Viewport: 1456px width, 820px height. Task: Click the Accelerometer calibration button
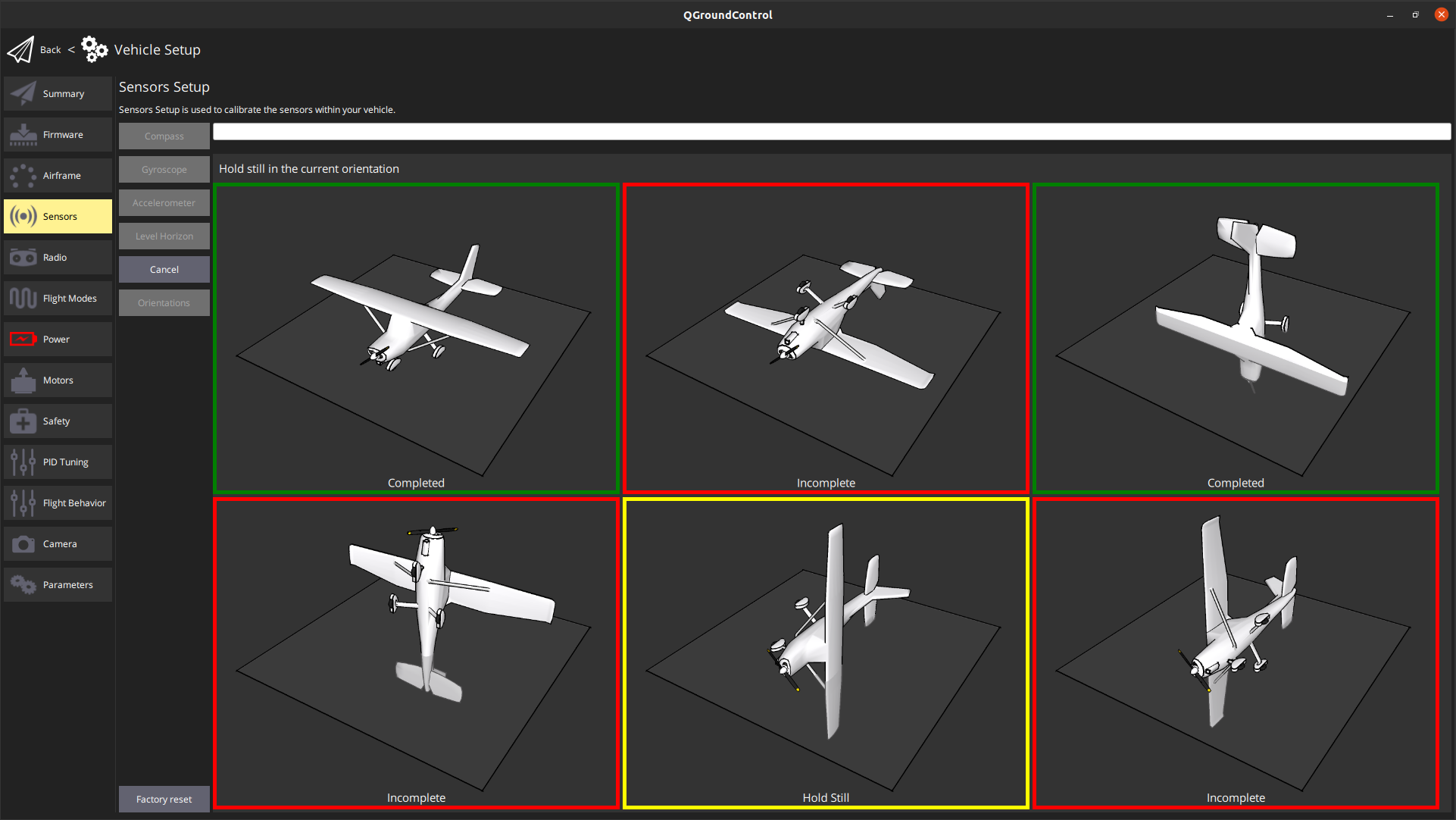tap(164, 202)
